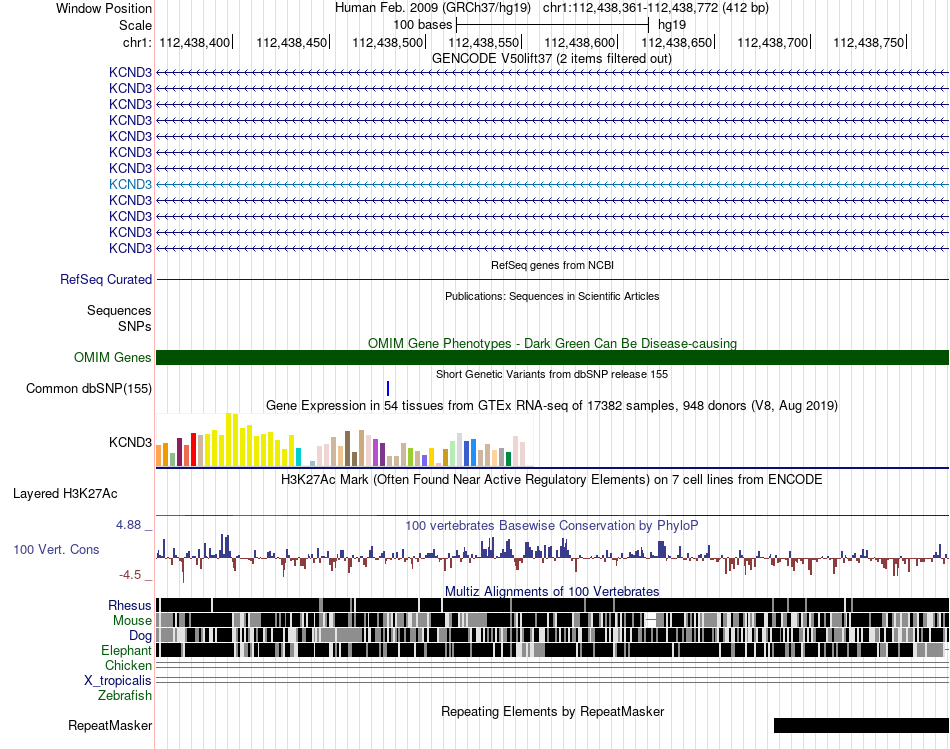Click '100 vertebrates Basewise Conservation by PhyloP' title
The width and height of the screenshot is (950, 749).
(552, 525)
